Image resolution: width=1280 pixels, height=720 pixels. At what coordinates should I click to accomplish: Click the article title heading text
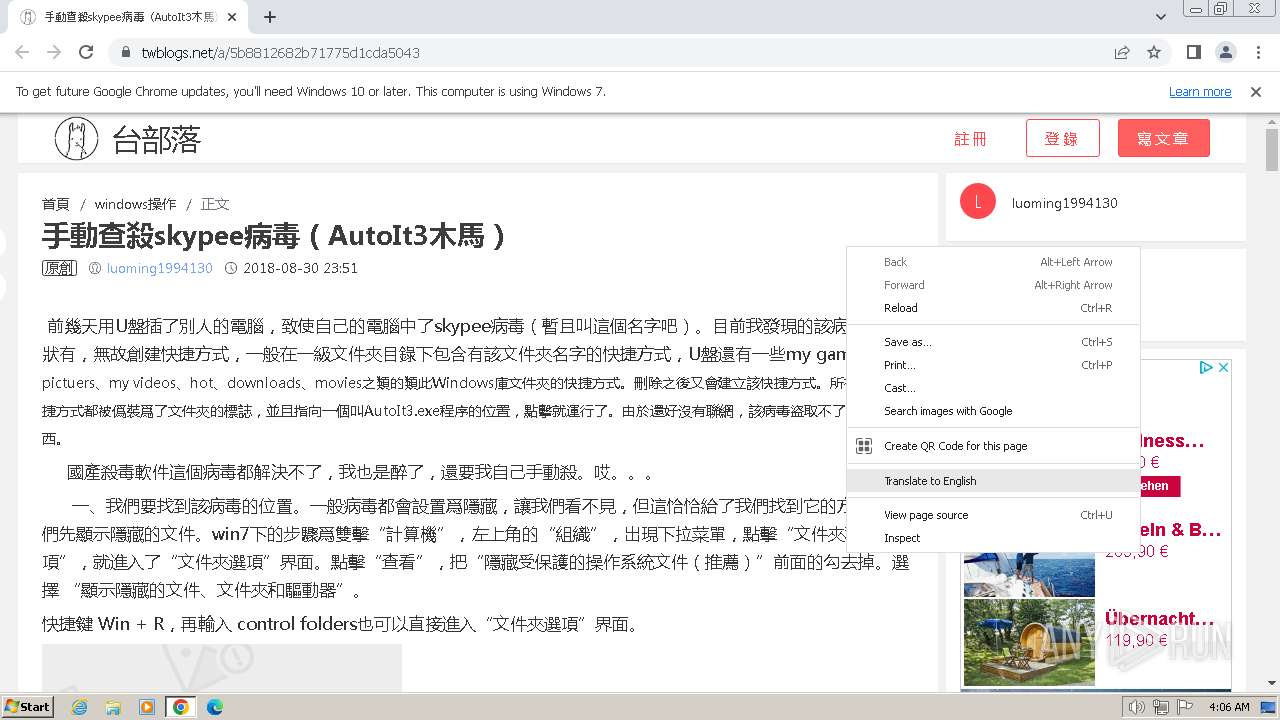point(275,235)
